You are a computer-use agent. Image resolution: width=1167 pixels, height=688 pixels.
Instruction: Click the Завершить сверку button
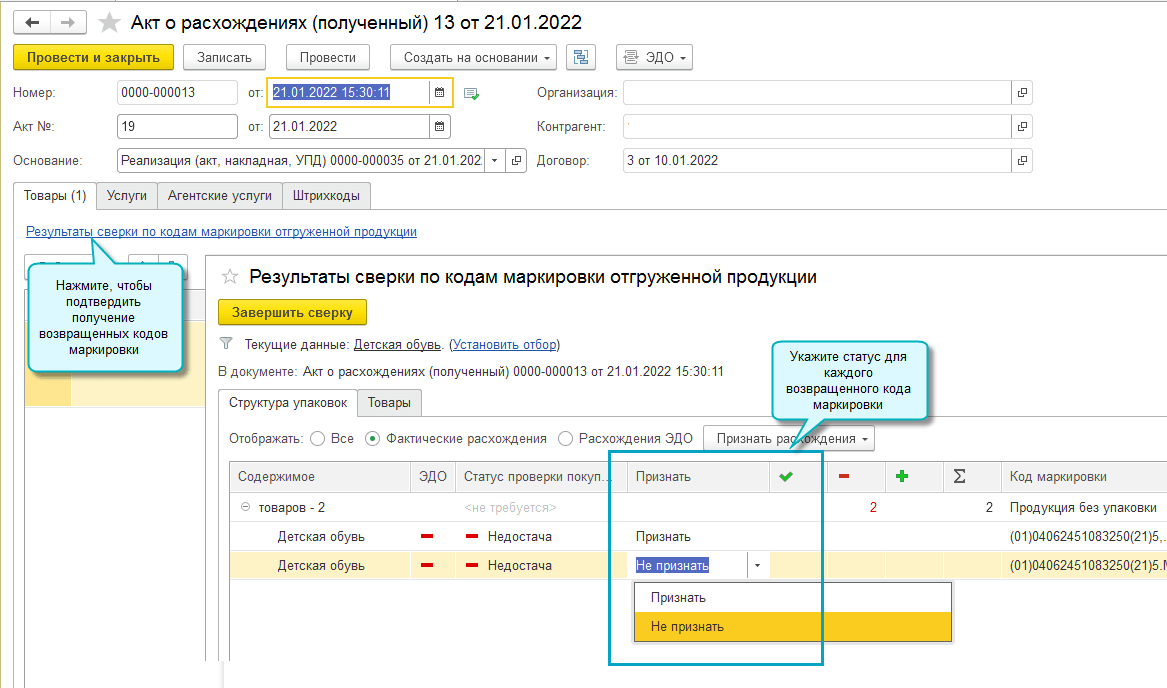coord(292,313)
